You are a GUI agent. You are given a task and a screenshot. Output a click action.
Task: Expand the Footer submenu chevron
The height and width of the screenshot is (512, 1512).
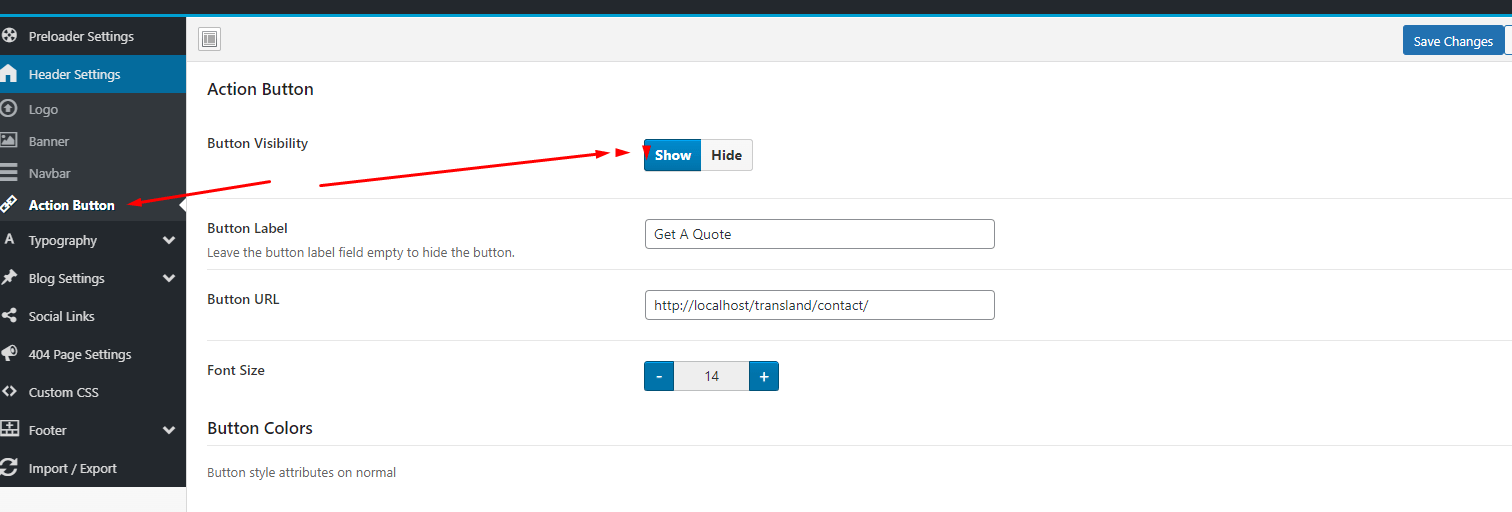169,431
